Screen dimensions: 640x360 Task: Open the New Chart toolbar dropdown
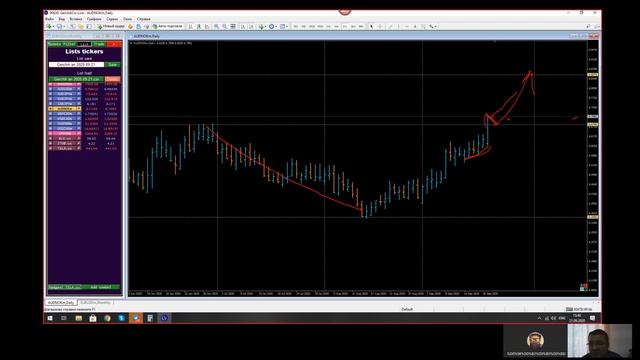(50, 27)
